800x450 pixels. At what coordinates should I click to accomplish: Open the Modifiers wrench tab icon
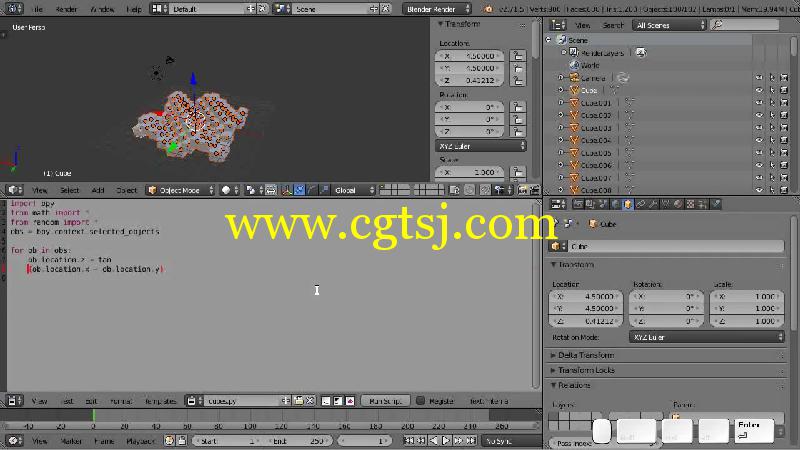pos(653,204)
